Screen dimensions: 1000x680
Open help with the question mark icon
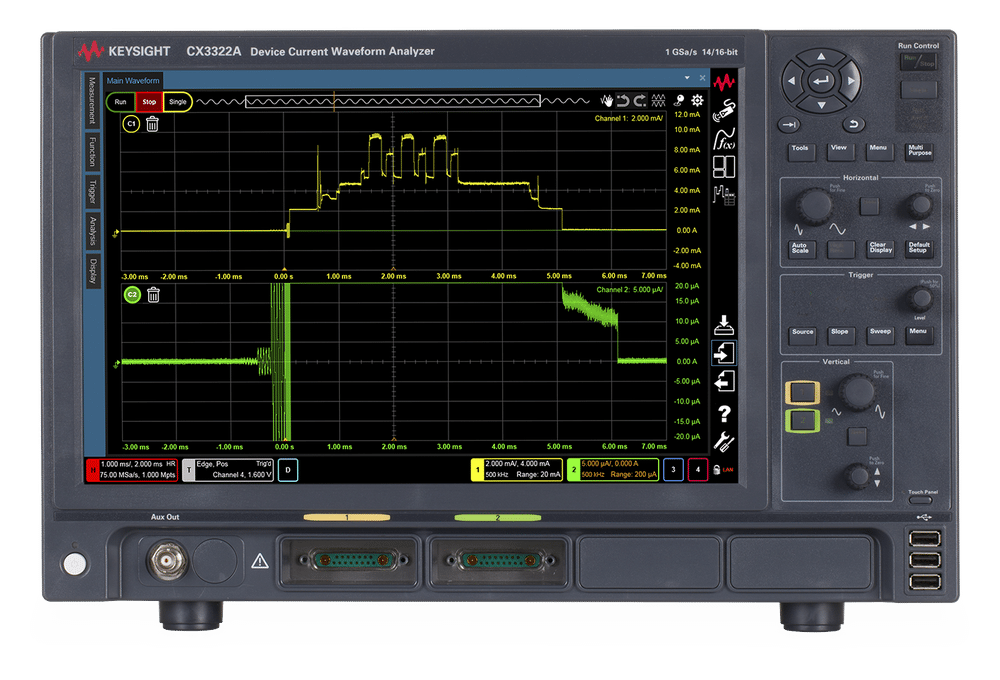(724, 413)
